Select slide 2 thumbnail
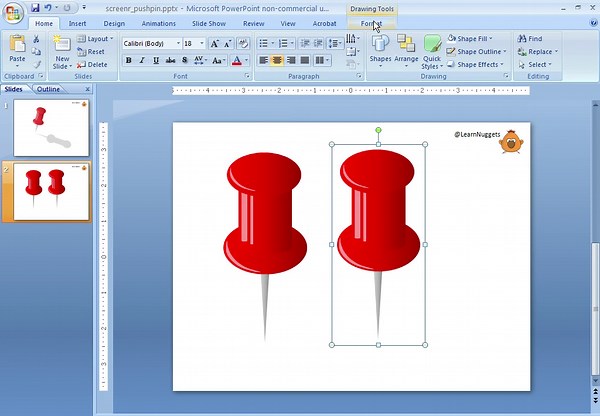The height and width of the screenshot is (416, 600). pyautogui.click(x=51, y=192)
